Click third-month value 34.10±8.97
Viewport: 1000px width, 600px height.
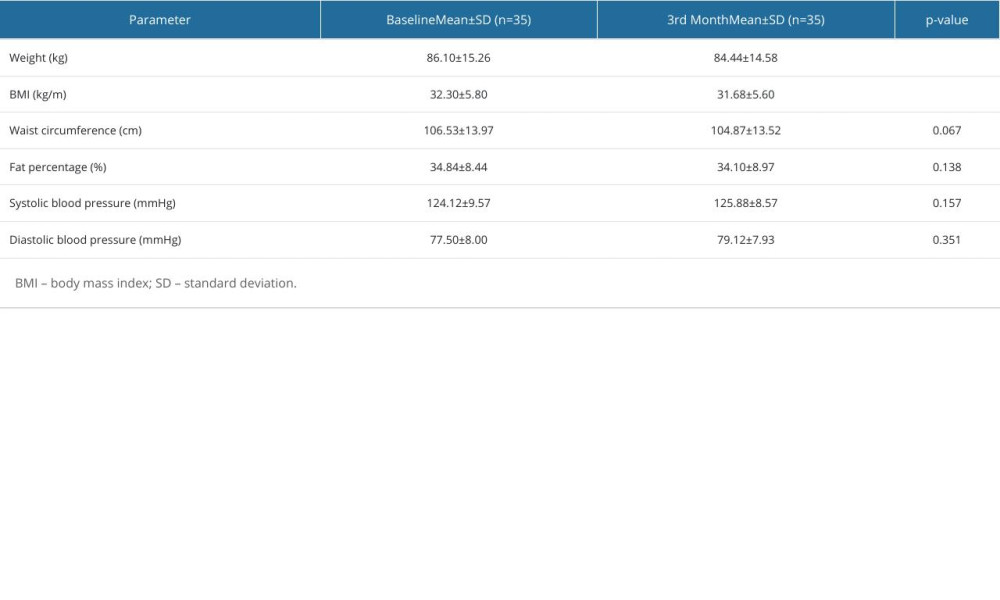point(746,167)
